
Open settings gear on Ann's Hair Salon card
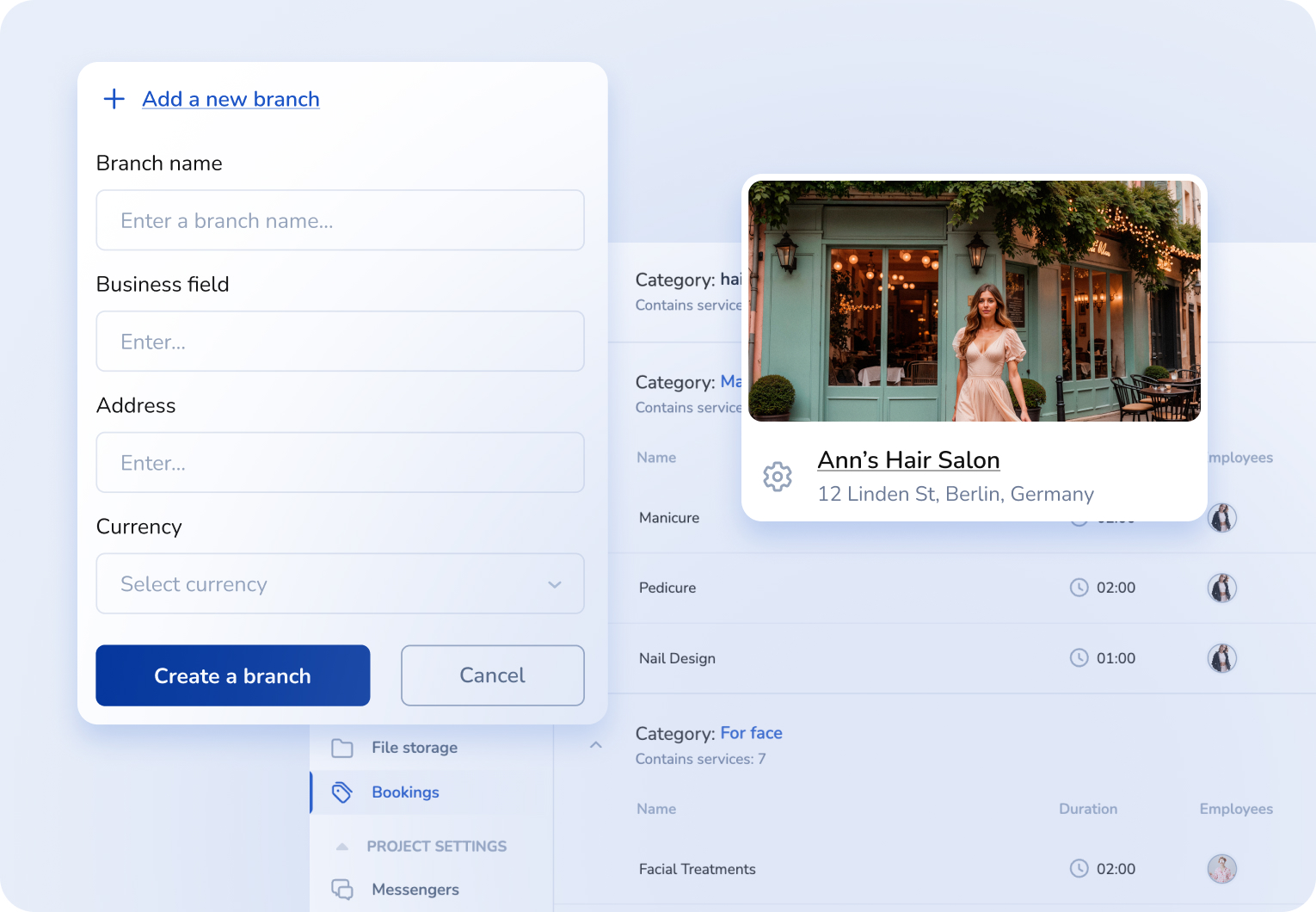click(777, 476)
